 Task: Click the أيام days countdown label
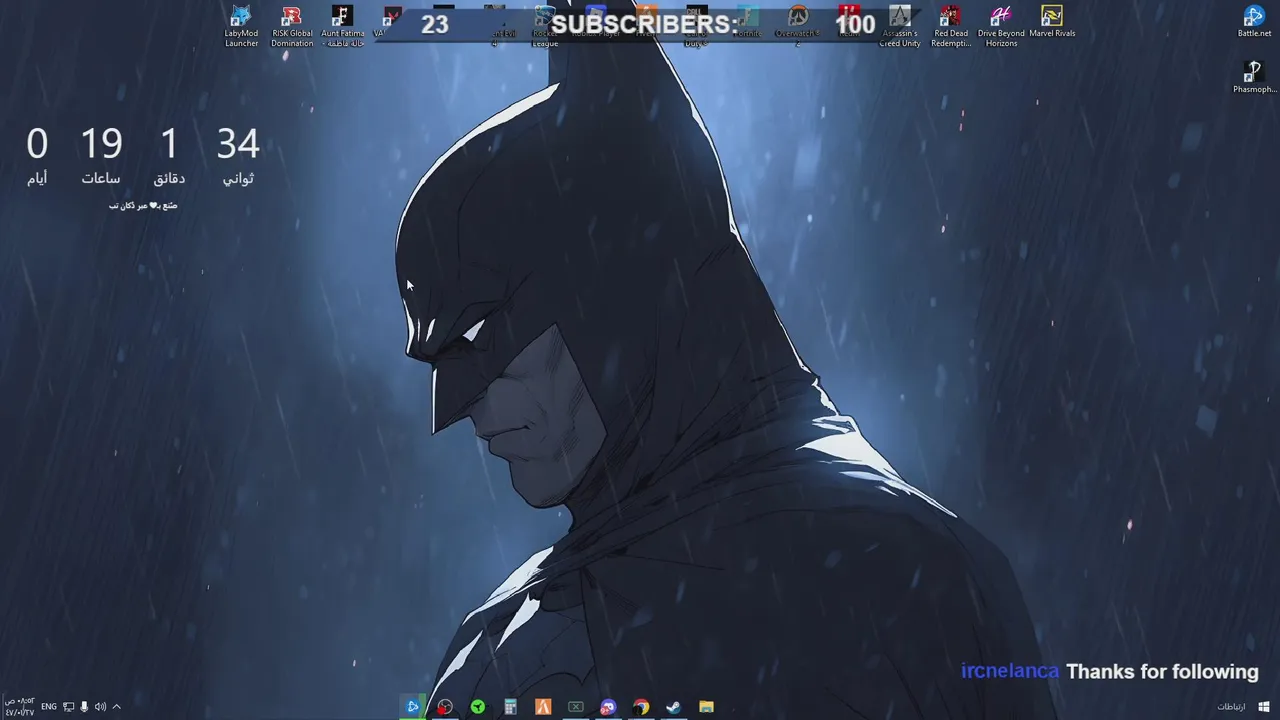click(x=37, y=178)
